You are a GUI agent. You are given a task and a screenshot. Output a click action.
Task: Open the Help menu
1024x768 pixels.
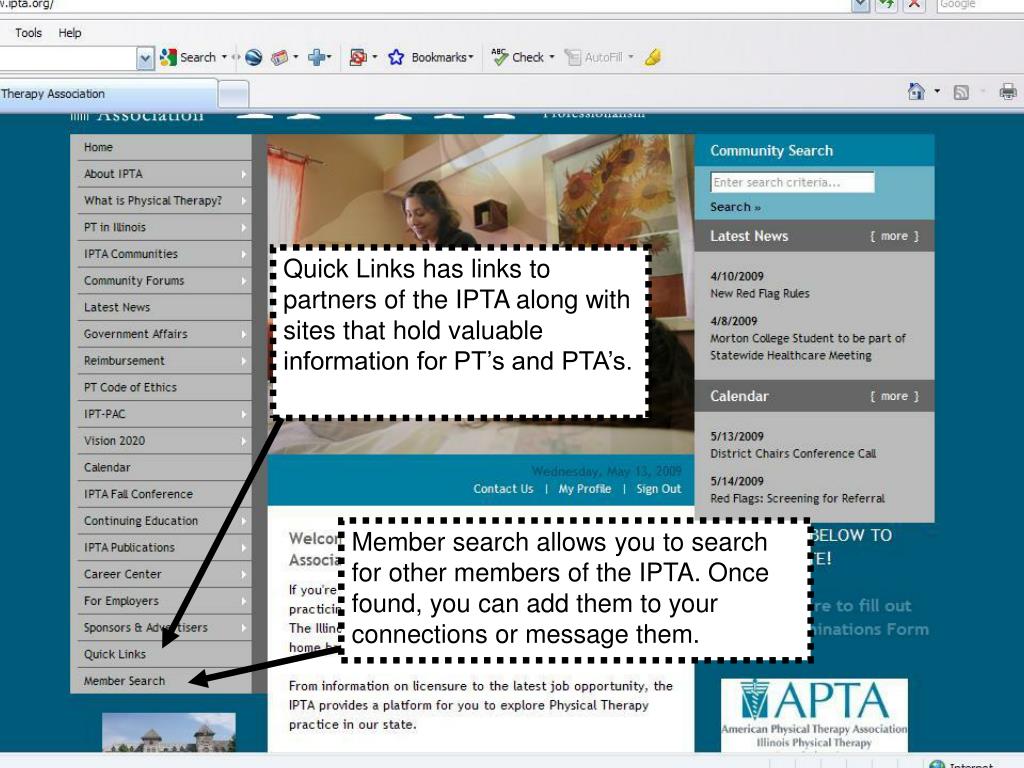coord(70,33)
